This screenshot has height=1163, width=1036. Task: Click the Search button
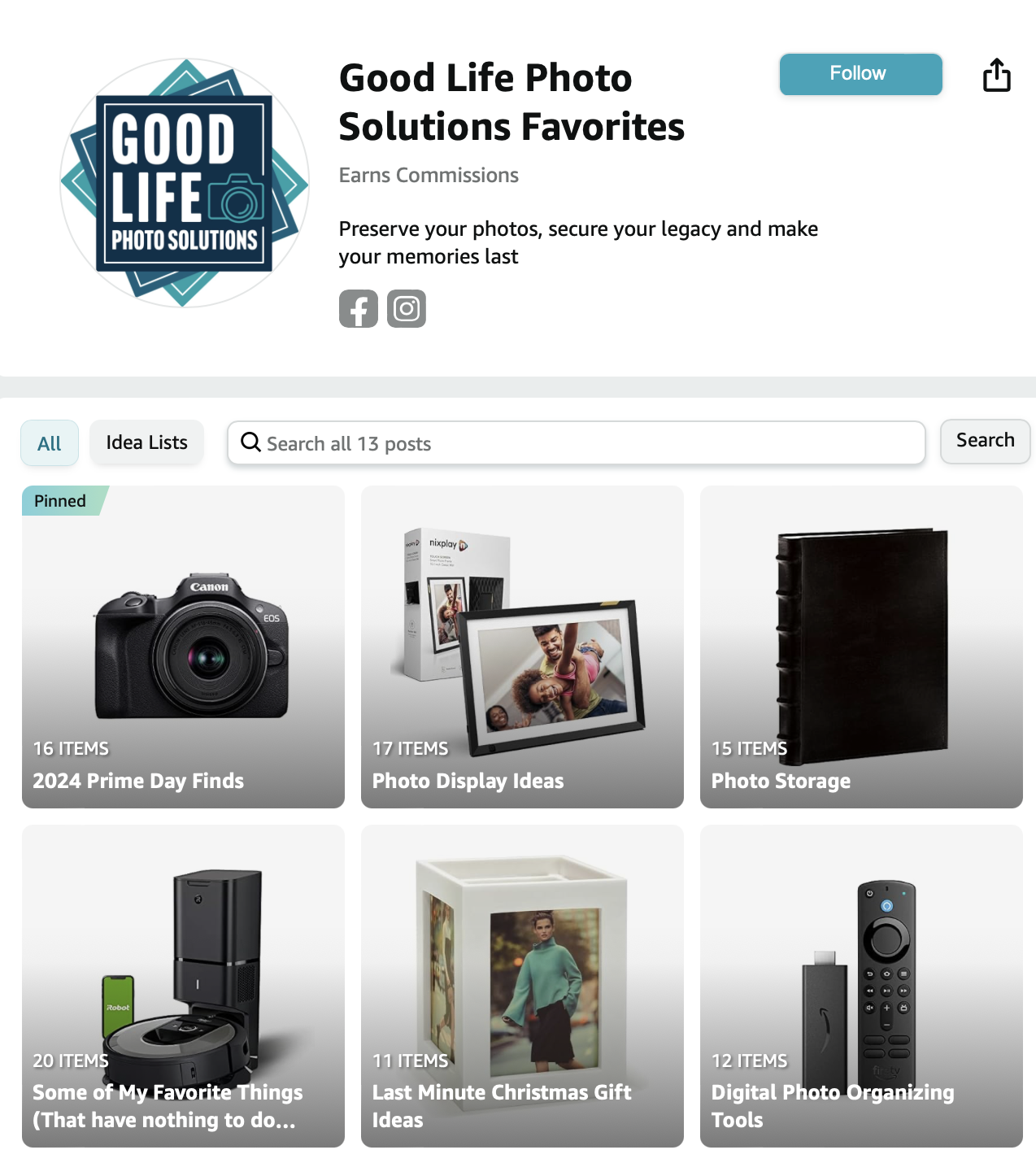pos(986,442)
